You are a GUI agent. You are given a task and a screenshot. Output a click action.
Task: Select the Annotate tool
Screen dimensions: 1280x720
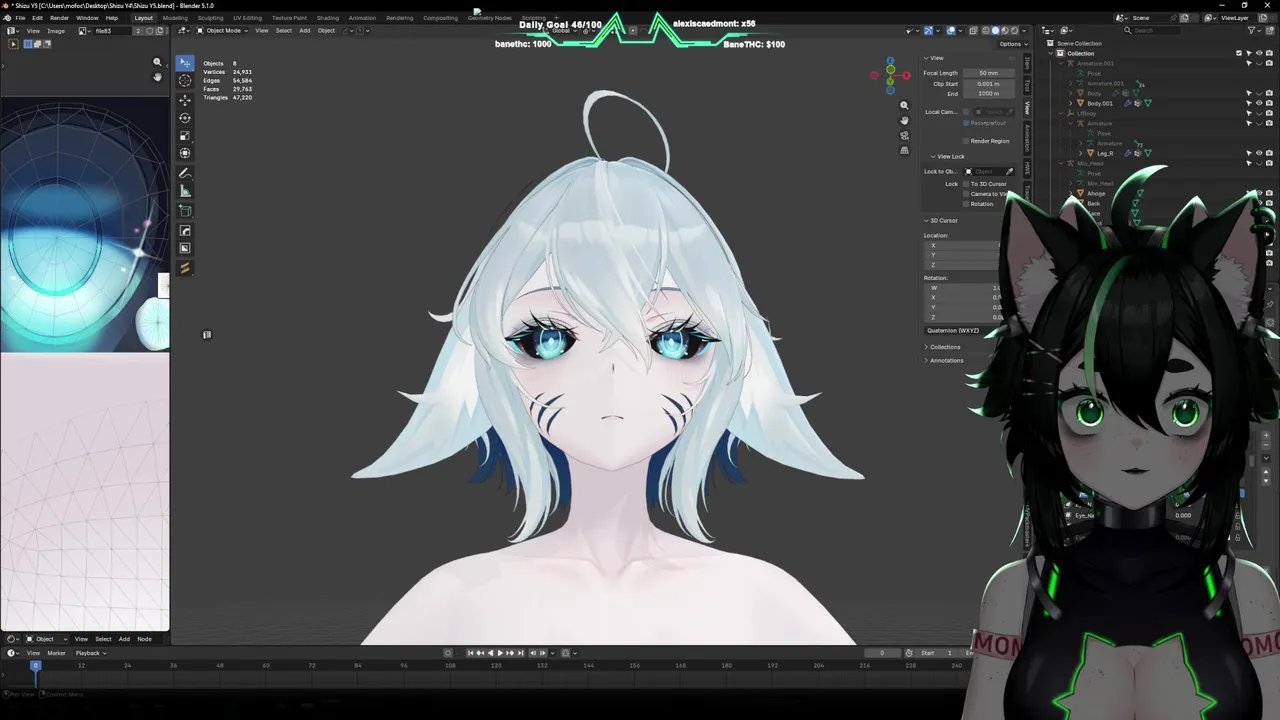(185, 174)
